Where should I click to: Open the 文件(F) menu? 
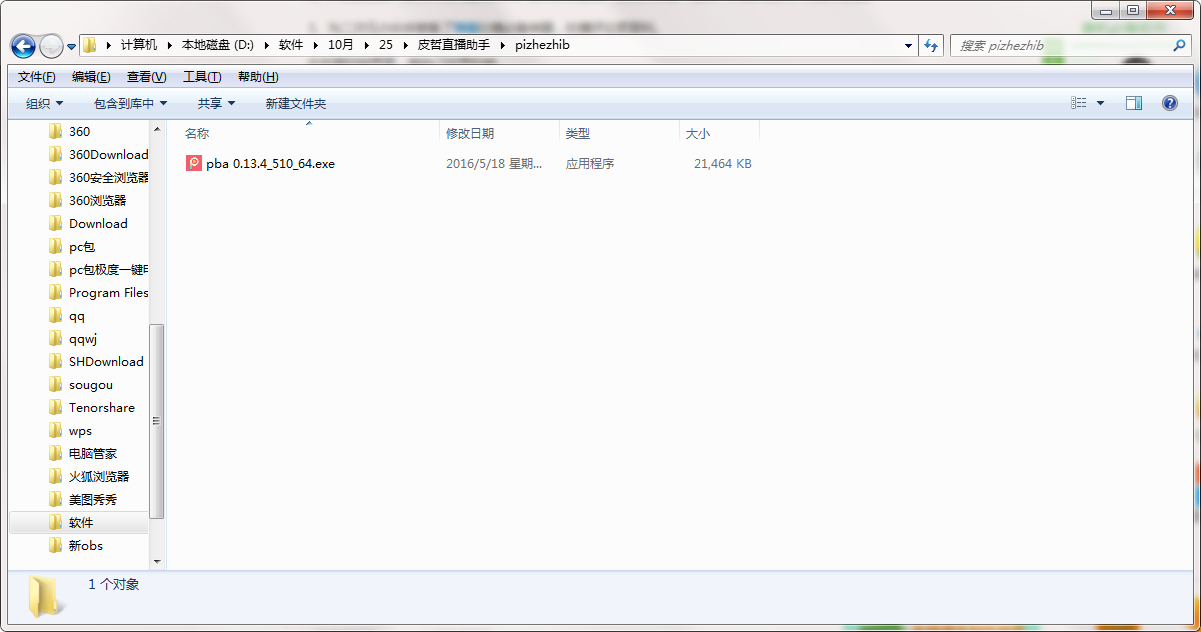pos(37,77)
